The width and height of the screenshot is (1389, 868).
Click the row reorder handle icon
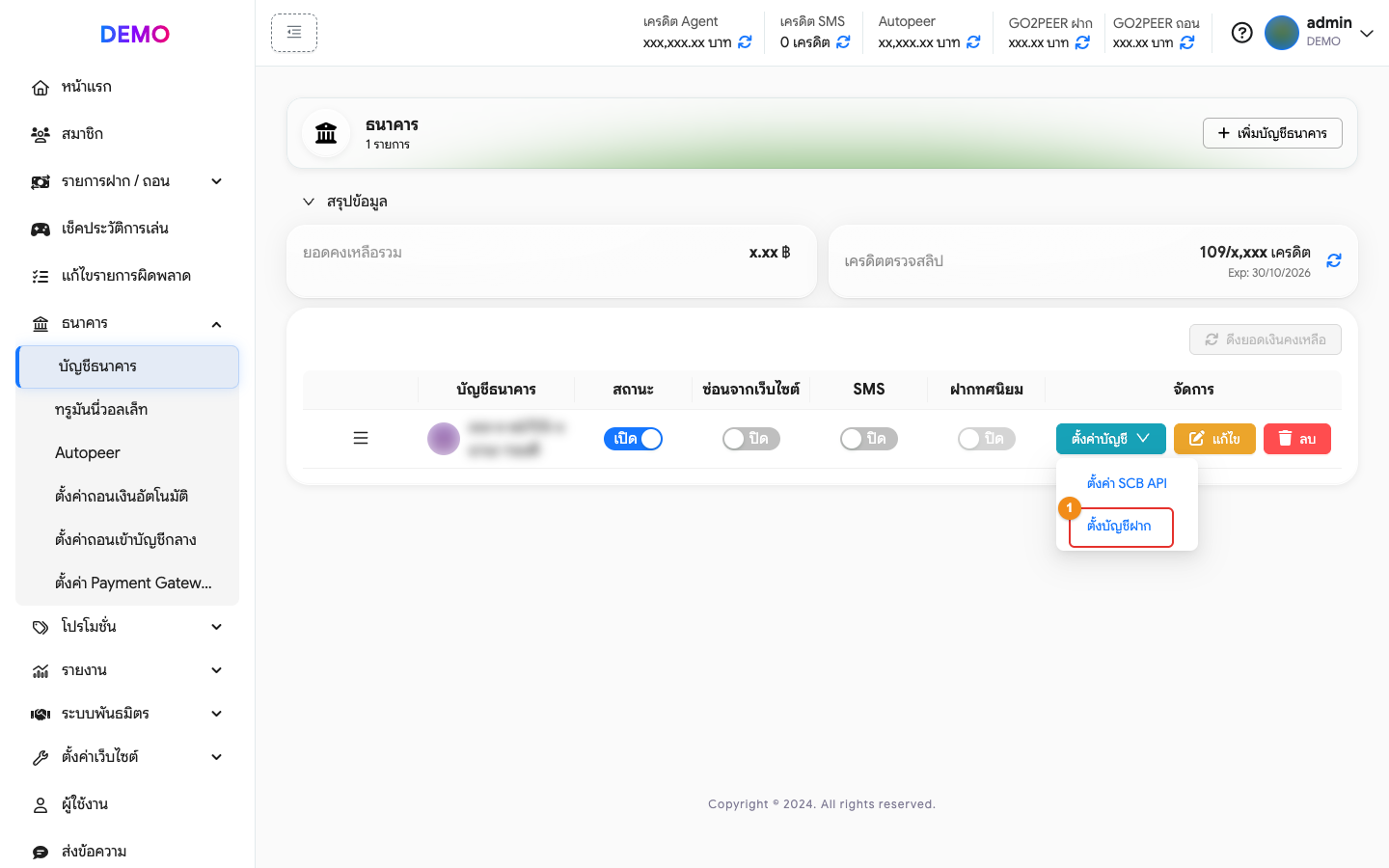[x=361, y=439]
